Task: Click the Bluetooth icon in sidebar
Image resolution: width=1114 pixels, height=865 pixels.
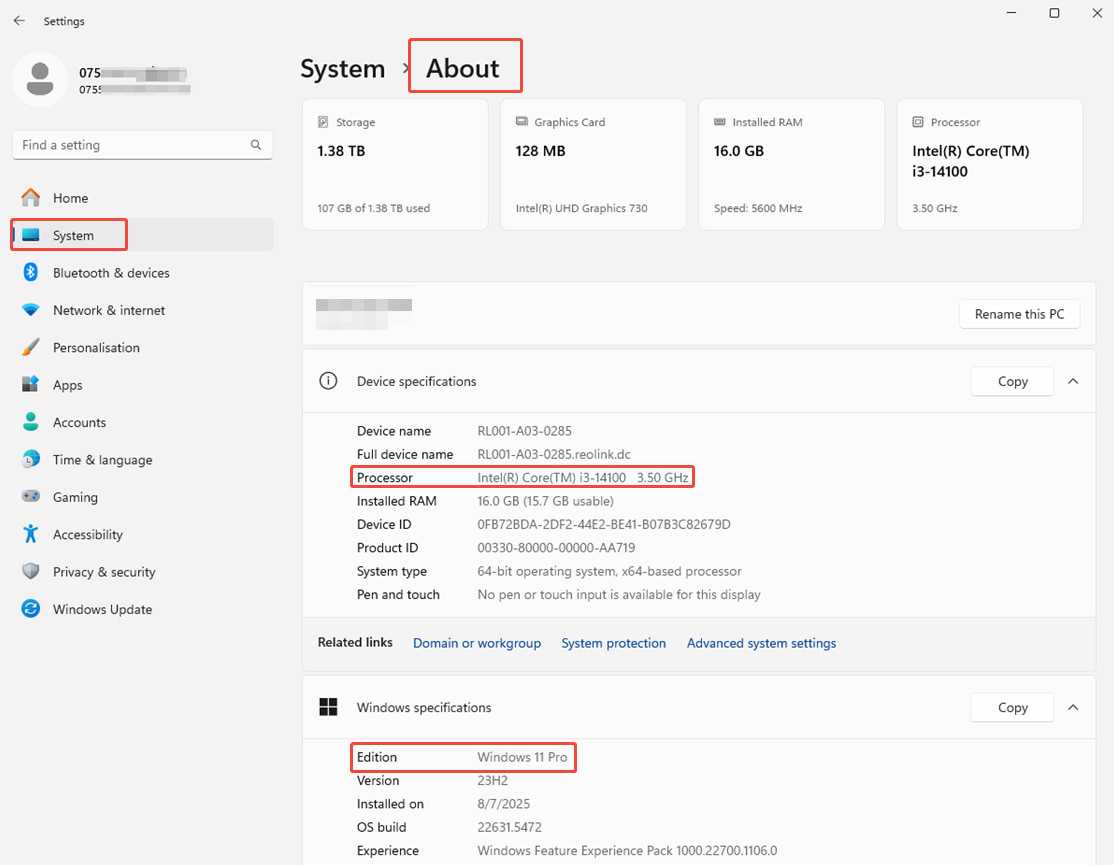Action: pos(31,272)
